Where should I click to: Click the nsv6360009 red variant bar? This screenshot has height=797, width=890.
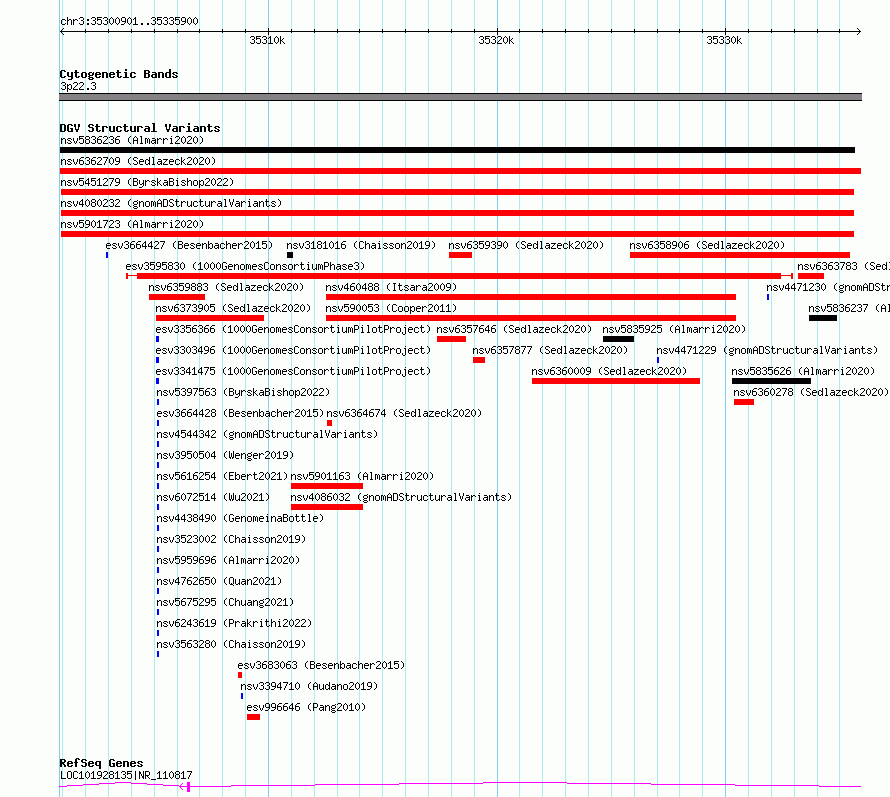coord(616,381)
